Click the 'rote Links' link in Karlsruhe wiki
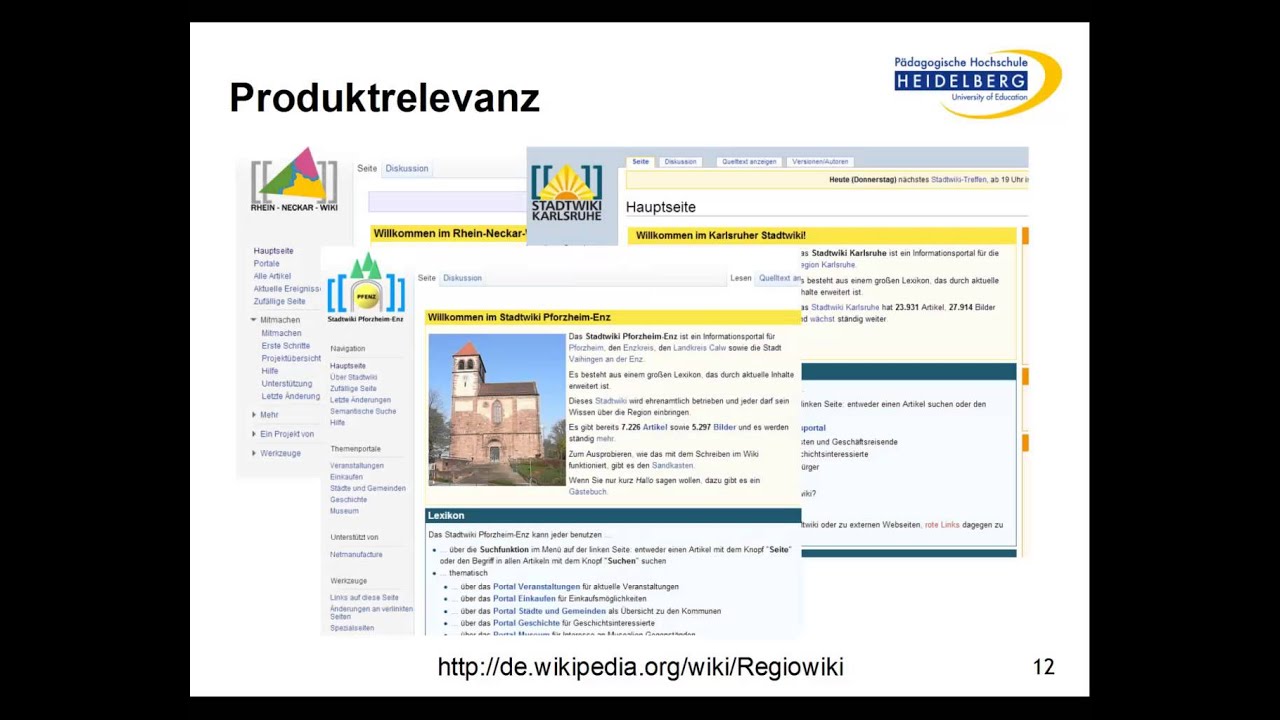This screenshot has width=1280, height=720. (942, 525)
